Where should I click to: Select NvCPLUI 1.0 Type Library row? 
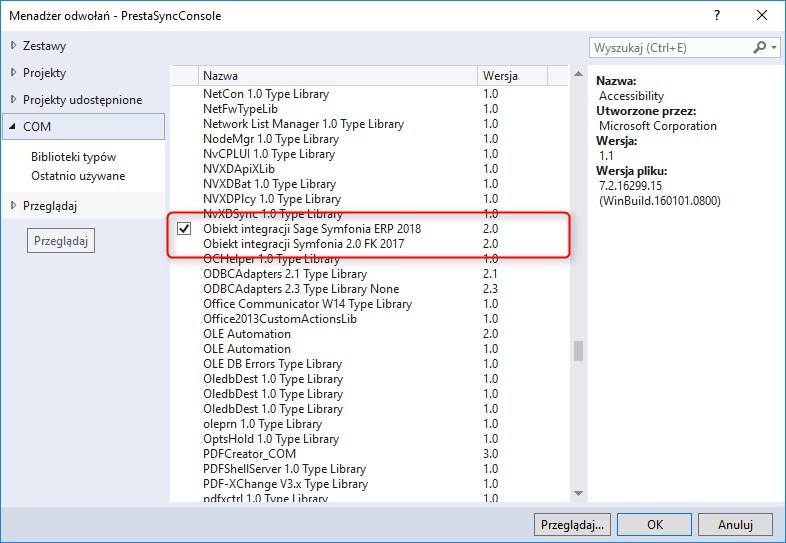coord(370,154)
